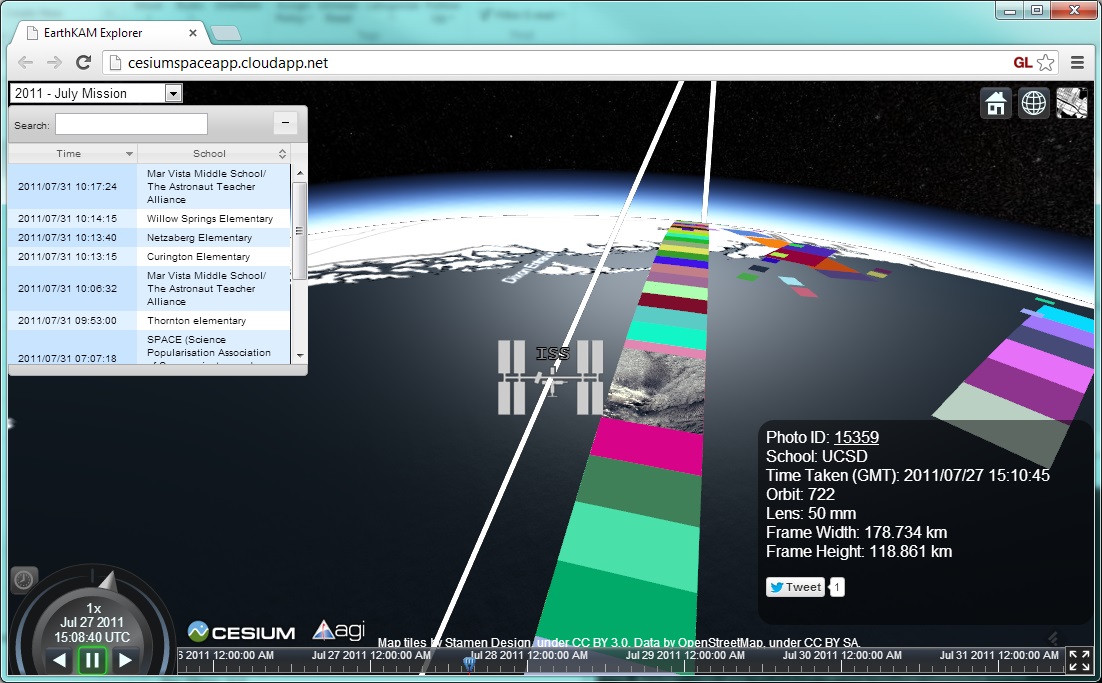Click the current-time marker on timeline
Viewport: 1102px width, 683px height.
(x=469, y=663)
